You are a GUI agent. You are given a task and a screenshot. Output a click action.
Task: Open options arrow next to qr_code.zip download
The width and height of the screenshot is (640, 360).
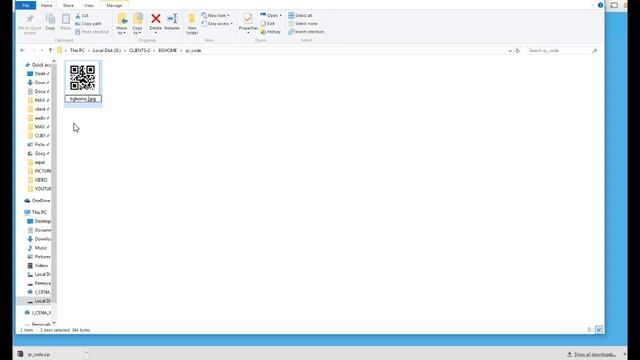(87, 353)
